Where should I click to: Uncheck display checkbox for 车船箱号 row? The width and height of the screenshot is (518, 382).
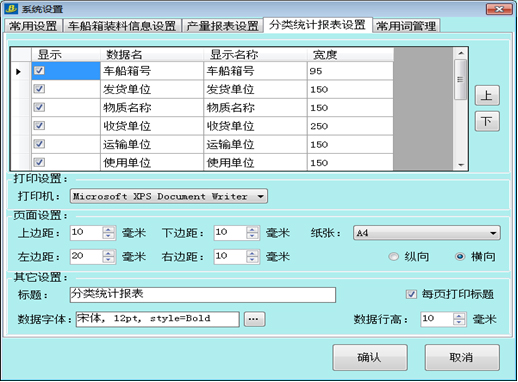tap(39, 71)
